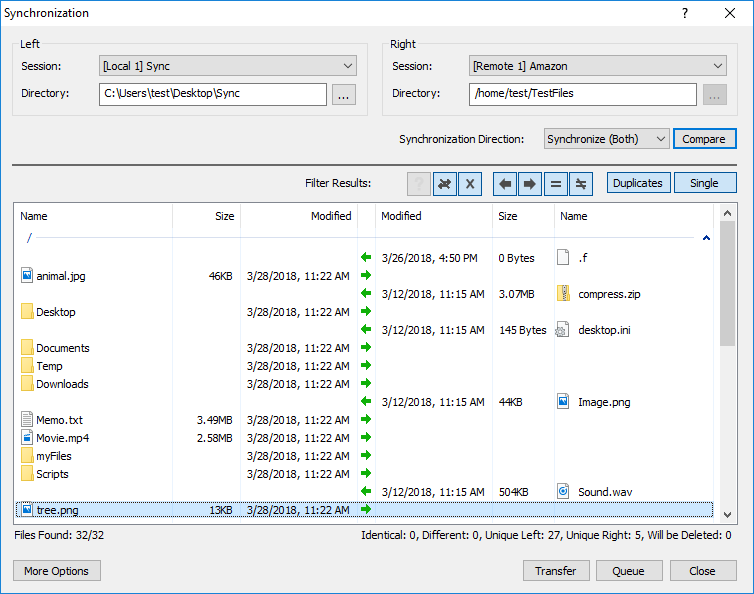Screen dimensions: 754x594
Task: Click the desktop.ini settings file icon
Action: [x=563, y=329]
